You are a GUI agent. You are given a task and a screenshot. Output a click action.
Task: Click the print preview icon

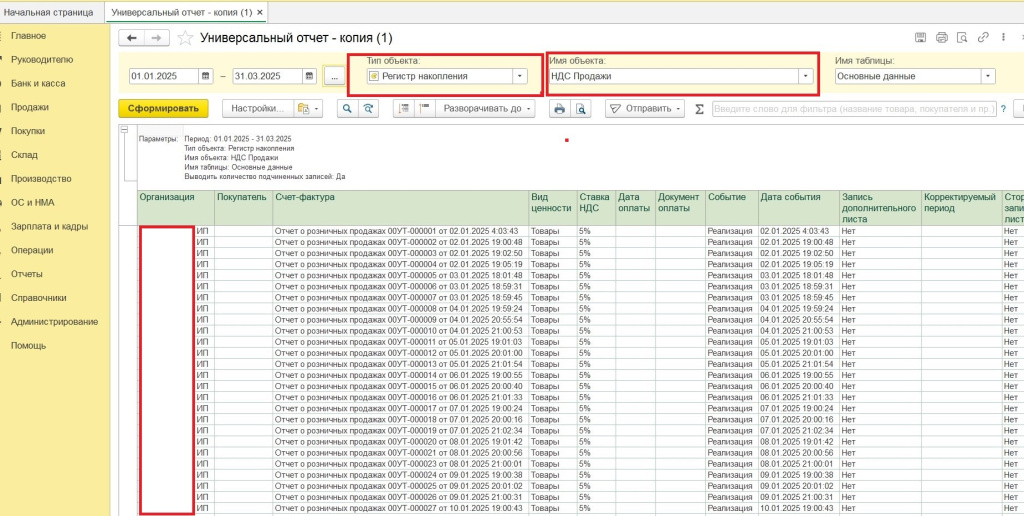pyautogui.click(x=579, y=108)
